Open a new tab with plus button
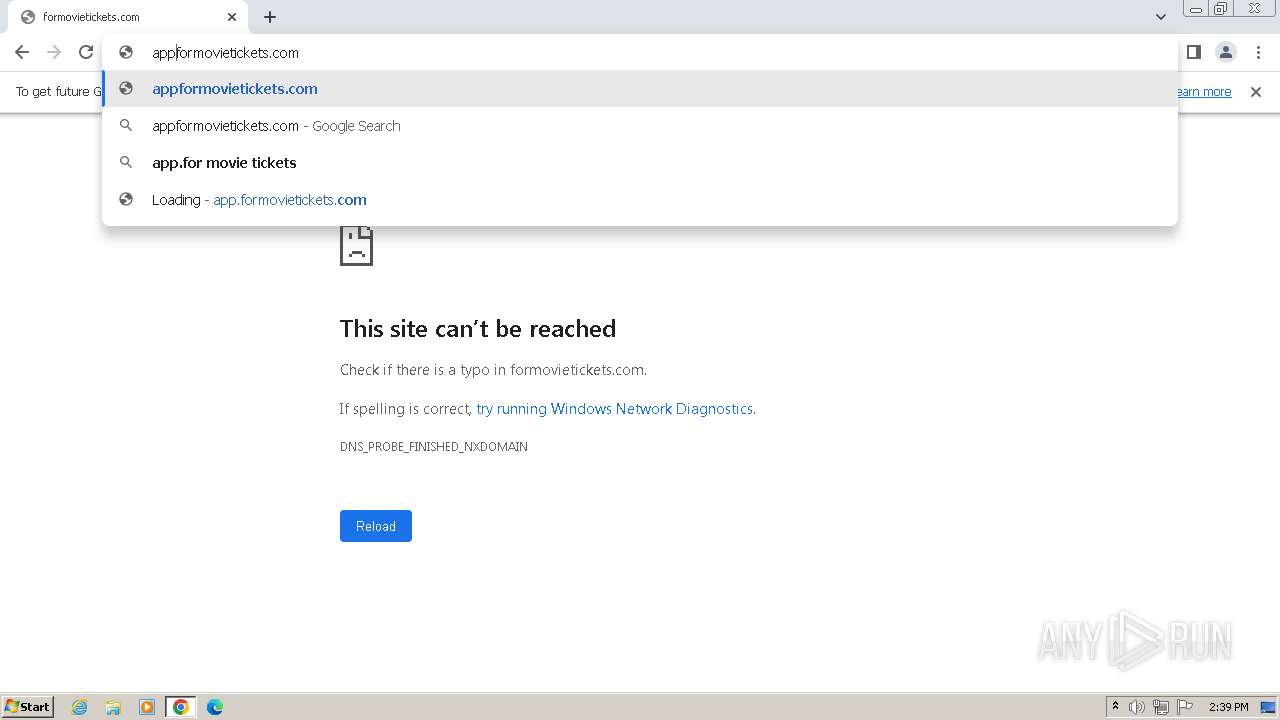 (x=270, y=17)
